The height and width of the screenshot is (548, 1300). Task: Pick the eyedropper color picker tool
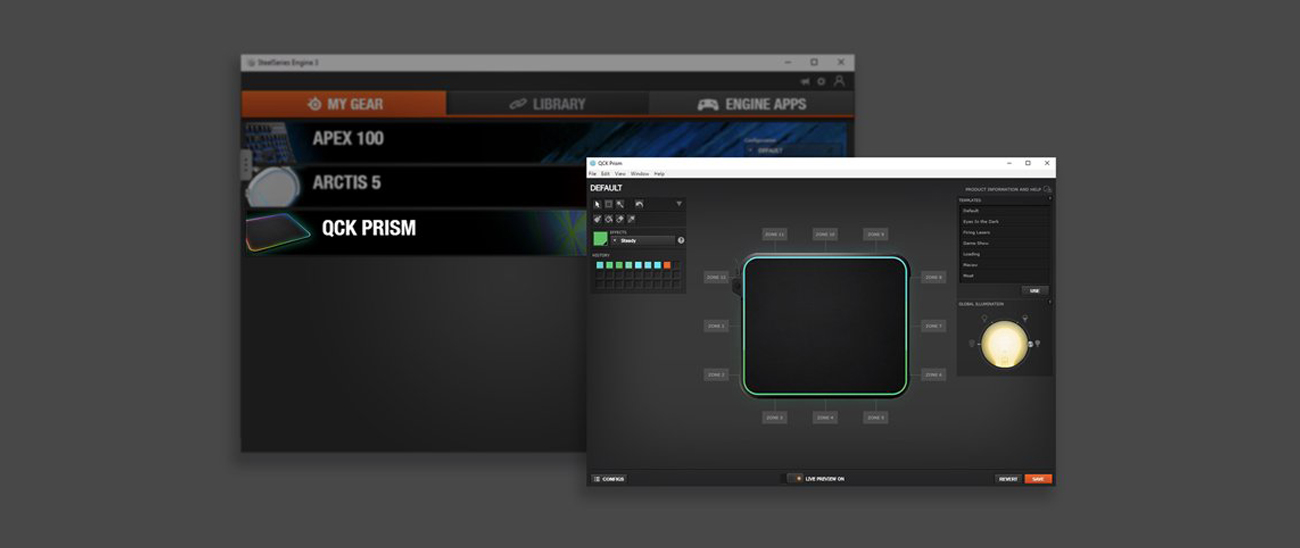[631, 219]
